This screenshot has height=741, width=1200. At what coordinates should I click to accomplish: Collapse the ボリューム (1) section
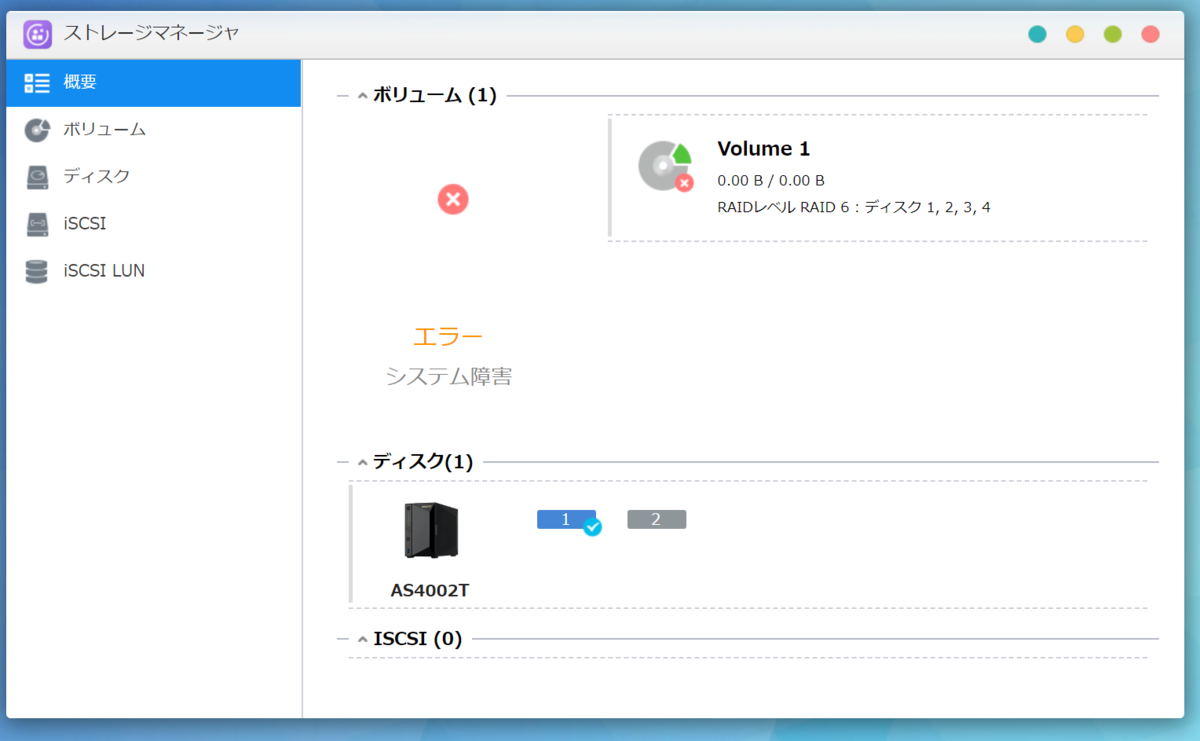pyautogui.click(x=361, y=95)
